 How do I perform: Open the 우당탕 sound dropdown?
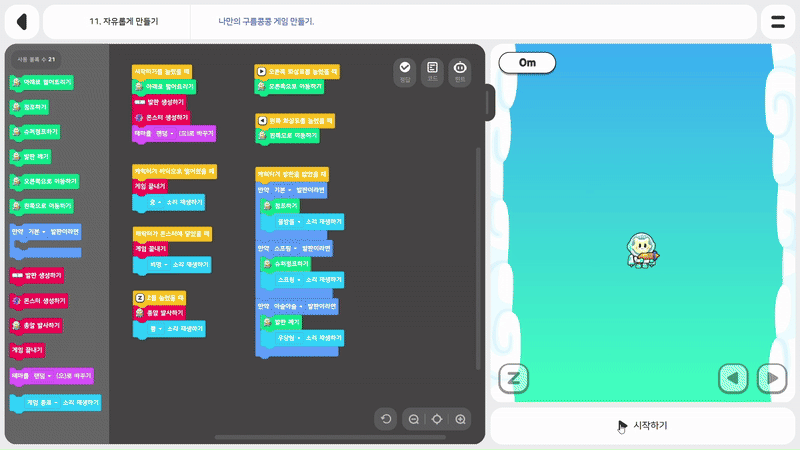289,338
